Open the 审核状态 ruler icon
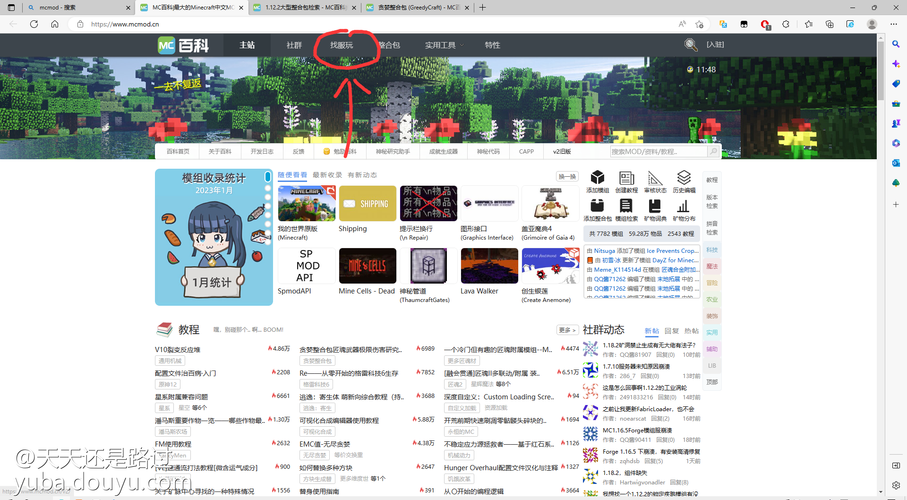 pyautogui.click(x=655, y=178)
